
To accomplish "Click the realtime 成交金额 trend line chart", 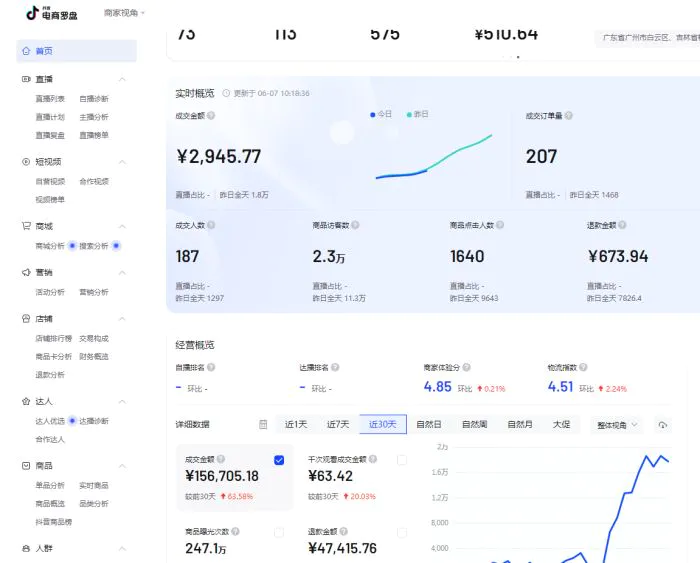I will pos(434,156).
